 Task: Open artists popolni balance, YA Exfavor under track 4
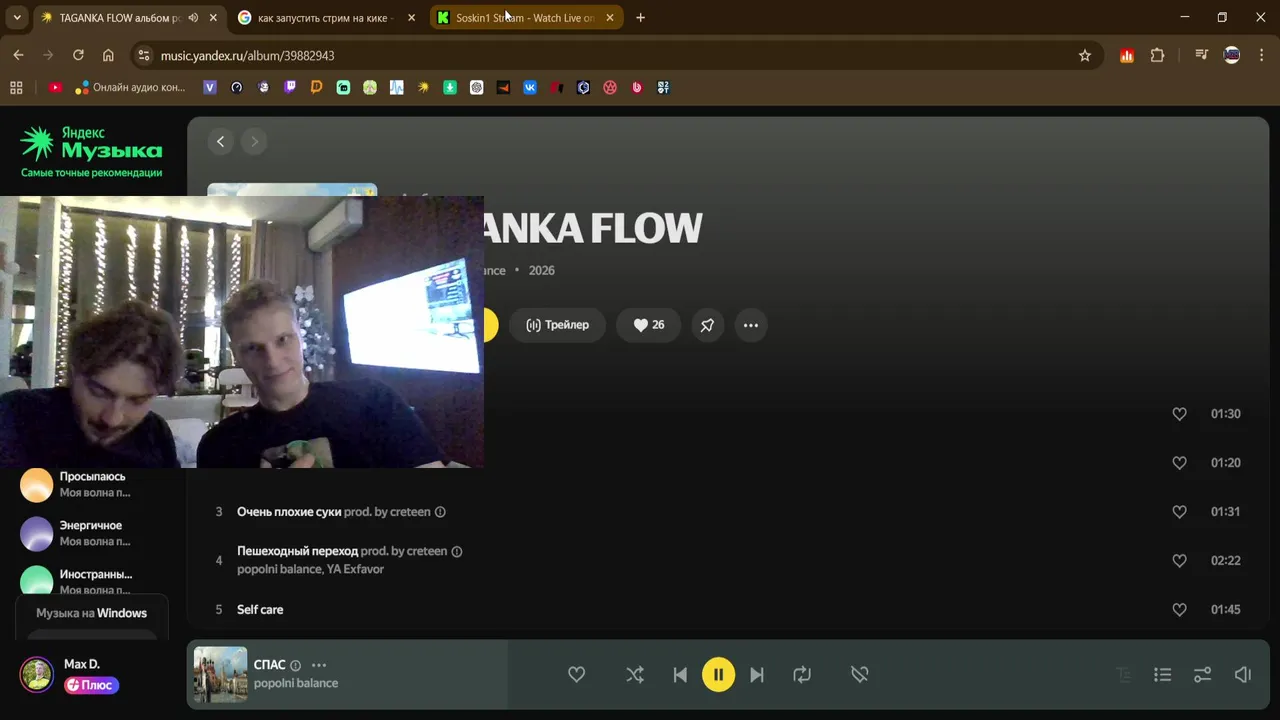310,569
